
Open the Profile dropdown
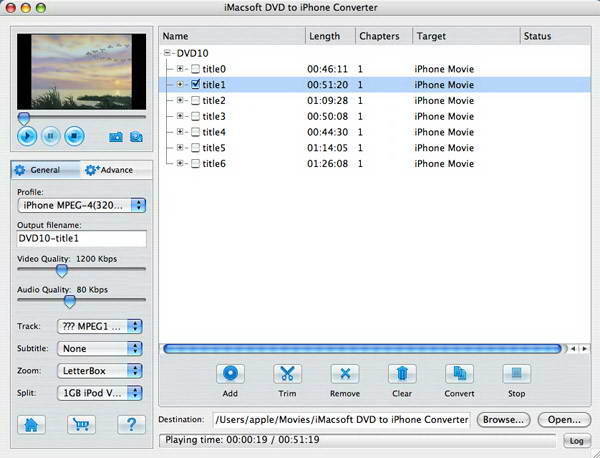(x=82, y=205)
